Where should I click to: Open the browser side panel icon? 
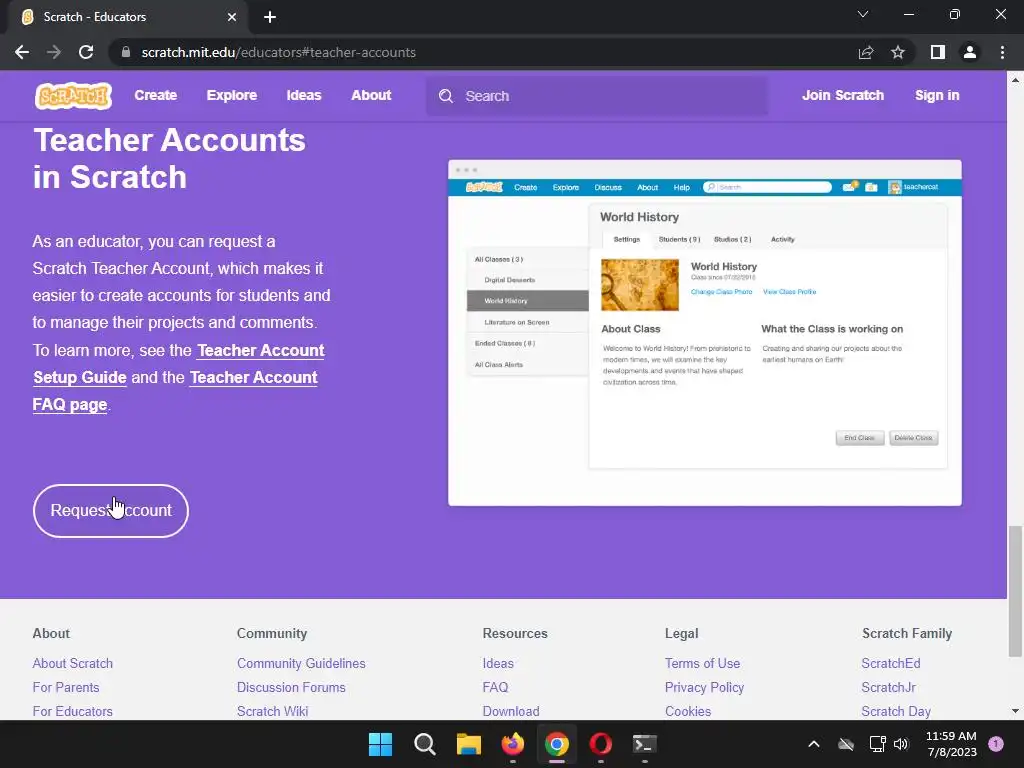(938, 52)
